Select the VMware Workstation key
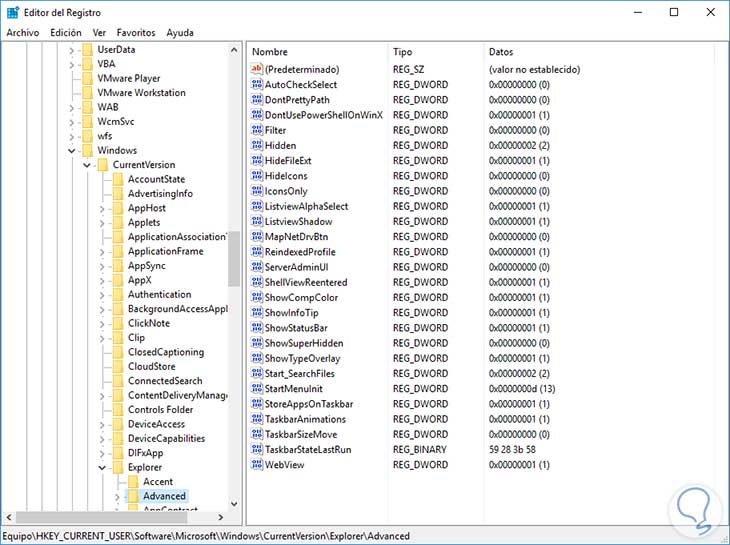Screen dimensions: 730x545 (x=141, y=93)
